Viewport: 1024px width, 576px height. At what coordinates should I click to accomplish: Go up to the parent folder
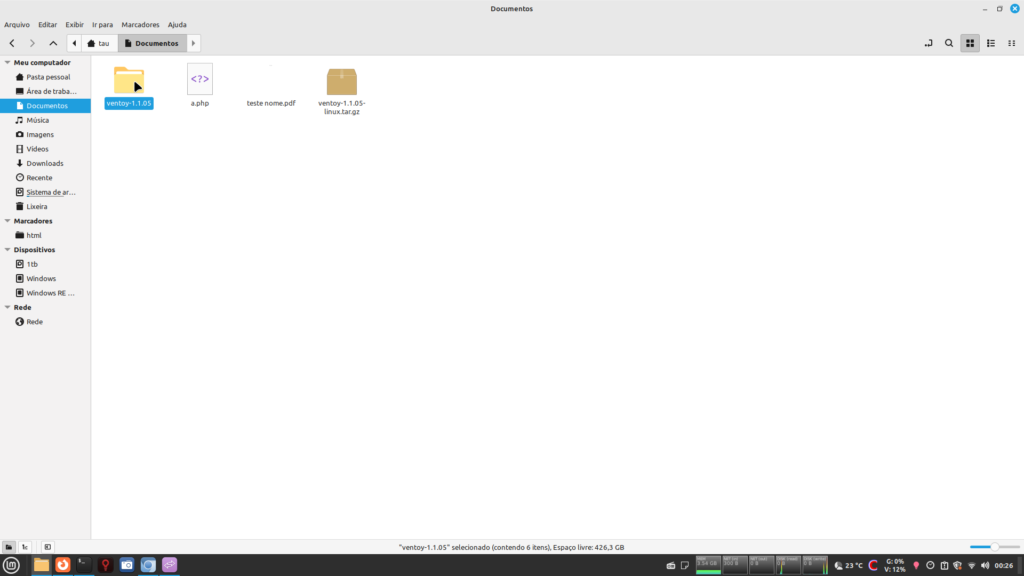[x=53, y=43]
